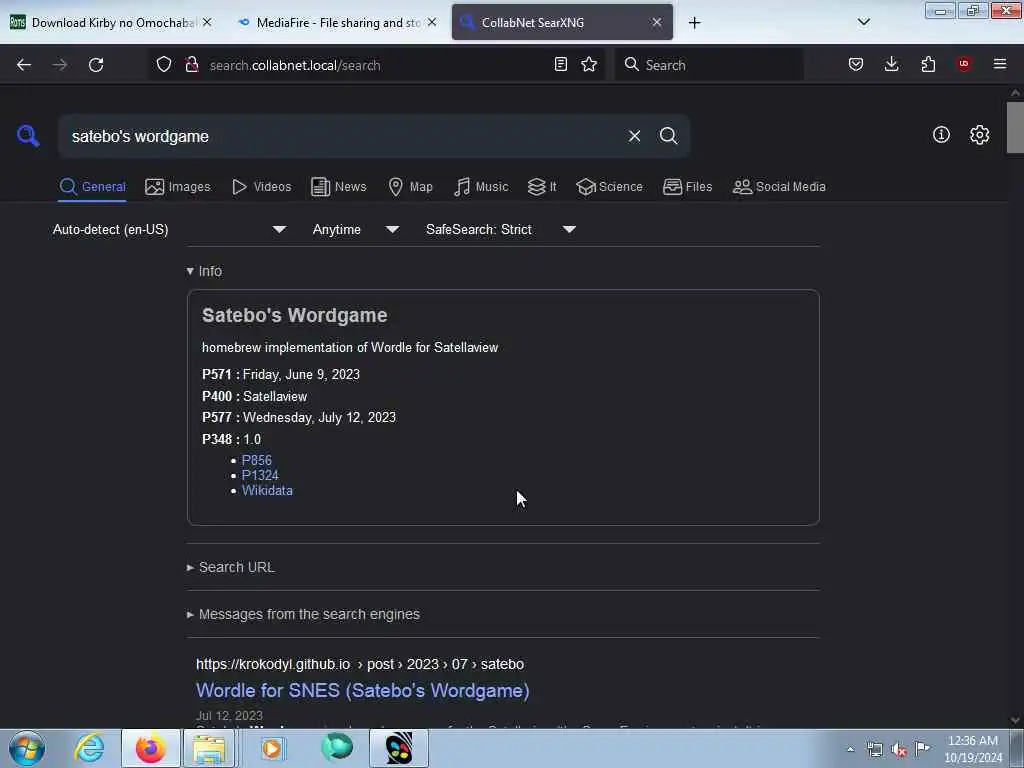Open Firefox downloads panel
Screen dimensions: 1024x768
click(x=891, y=64)
